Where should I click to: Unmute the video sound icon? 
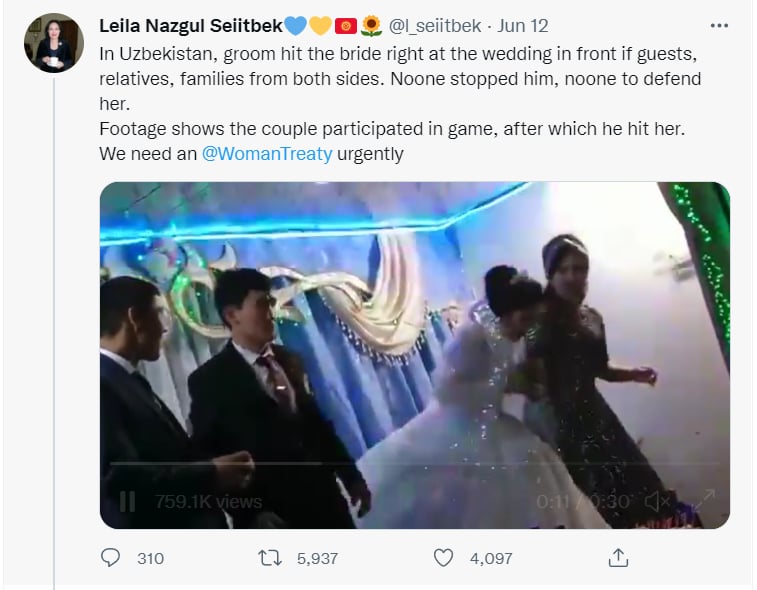(658, 502)
